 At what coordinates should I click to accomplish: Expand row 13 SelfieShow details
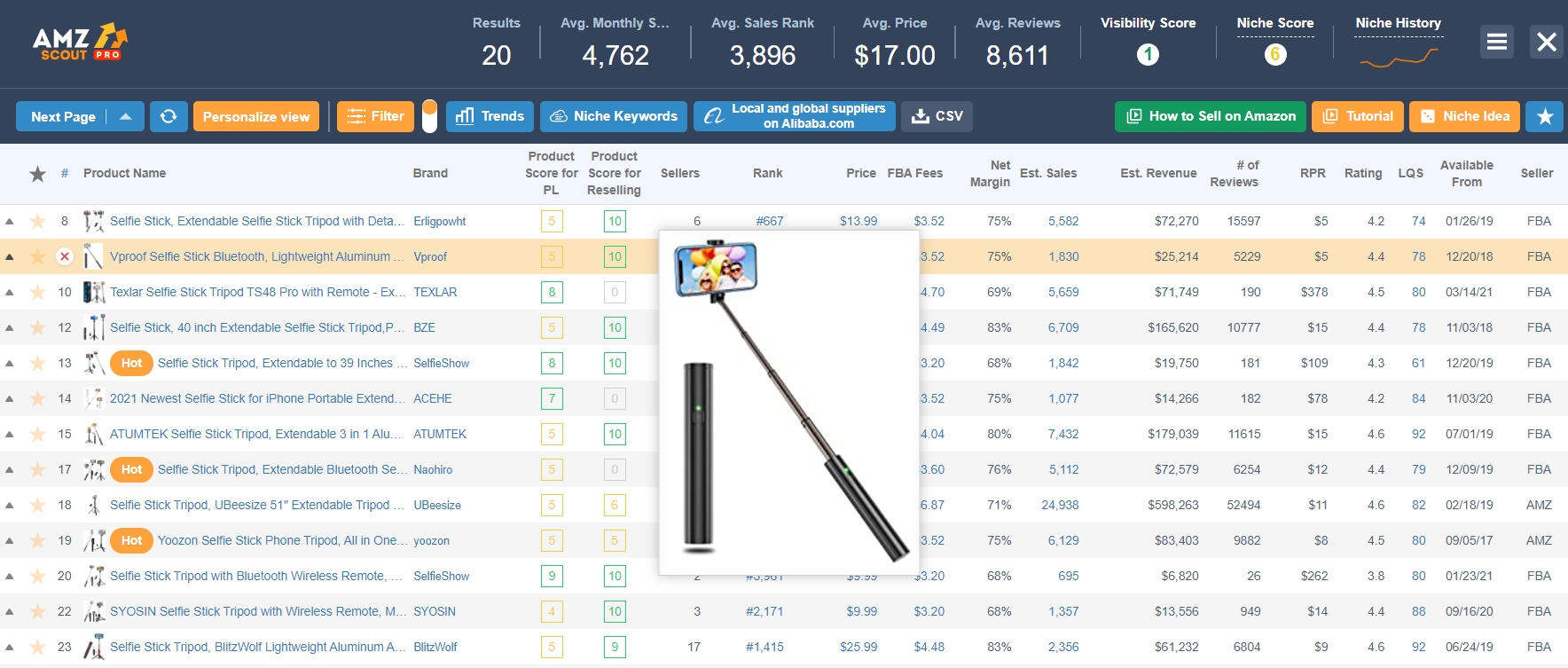[10, 363]
